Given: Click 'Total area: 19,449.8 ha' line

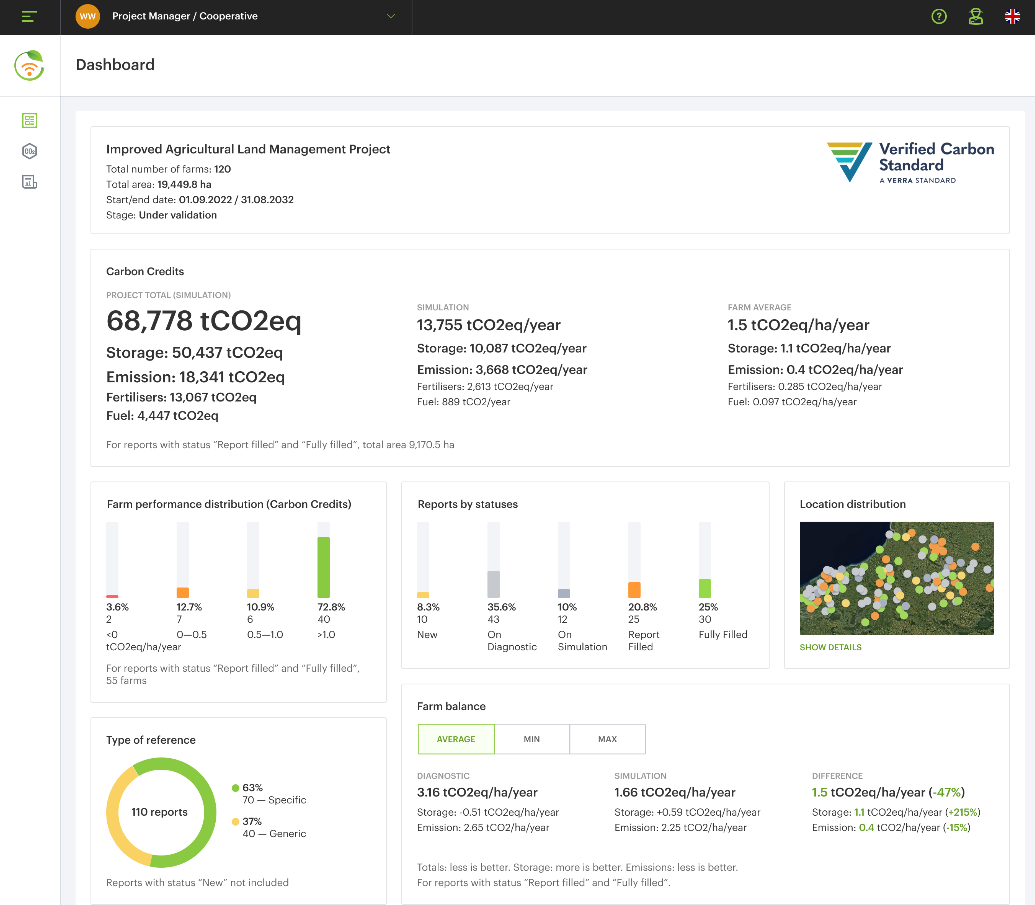Looking at the screenshot, I should [159, 184].
